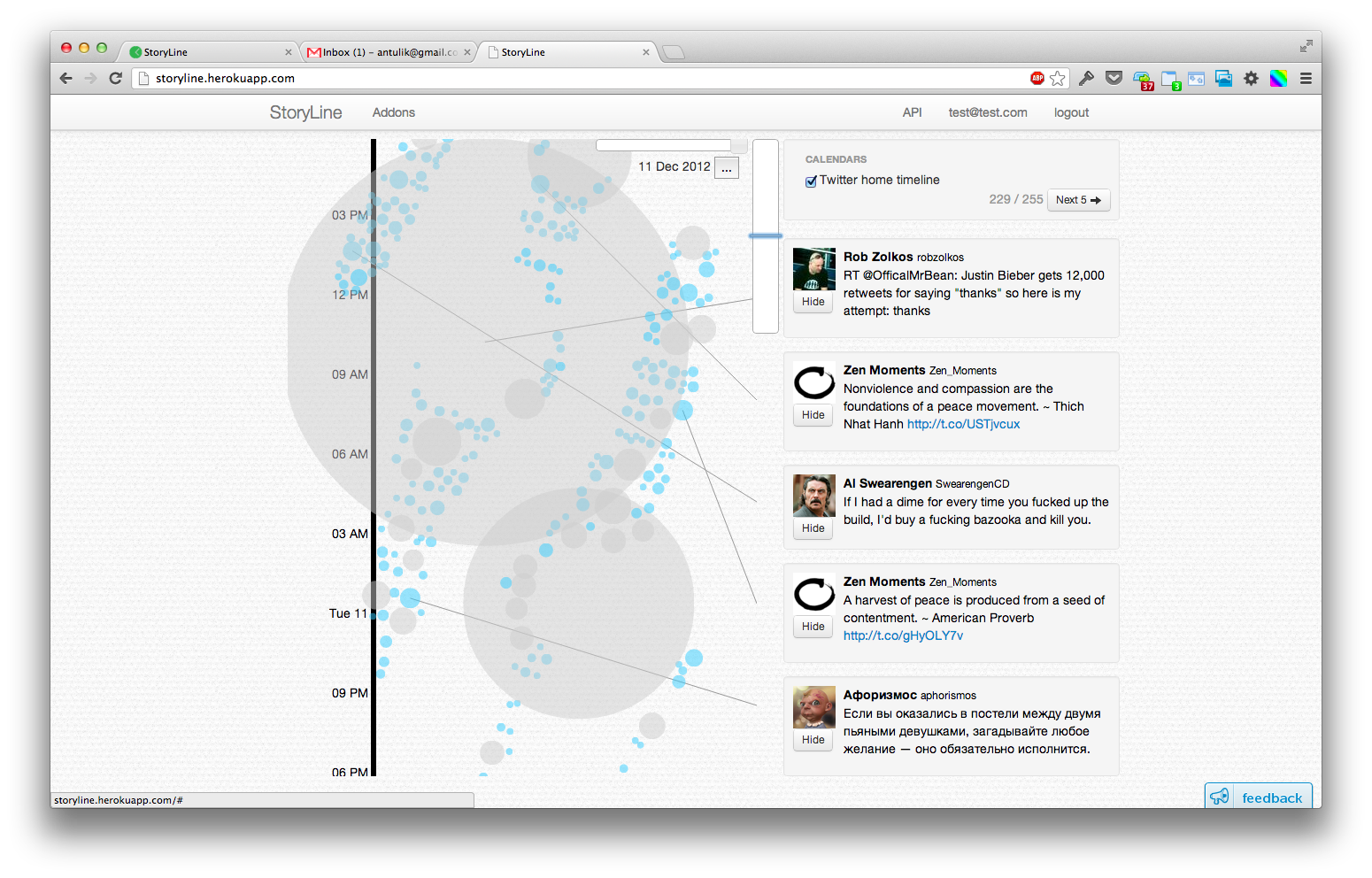Image resolution: width=1372 pixels, height=878 pixels.
Task: Click the 11 Dec 2012 date text
Action: [674, 166]
